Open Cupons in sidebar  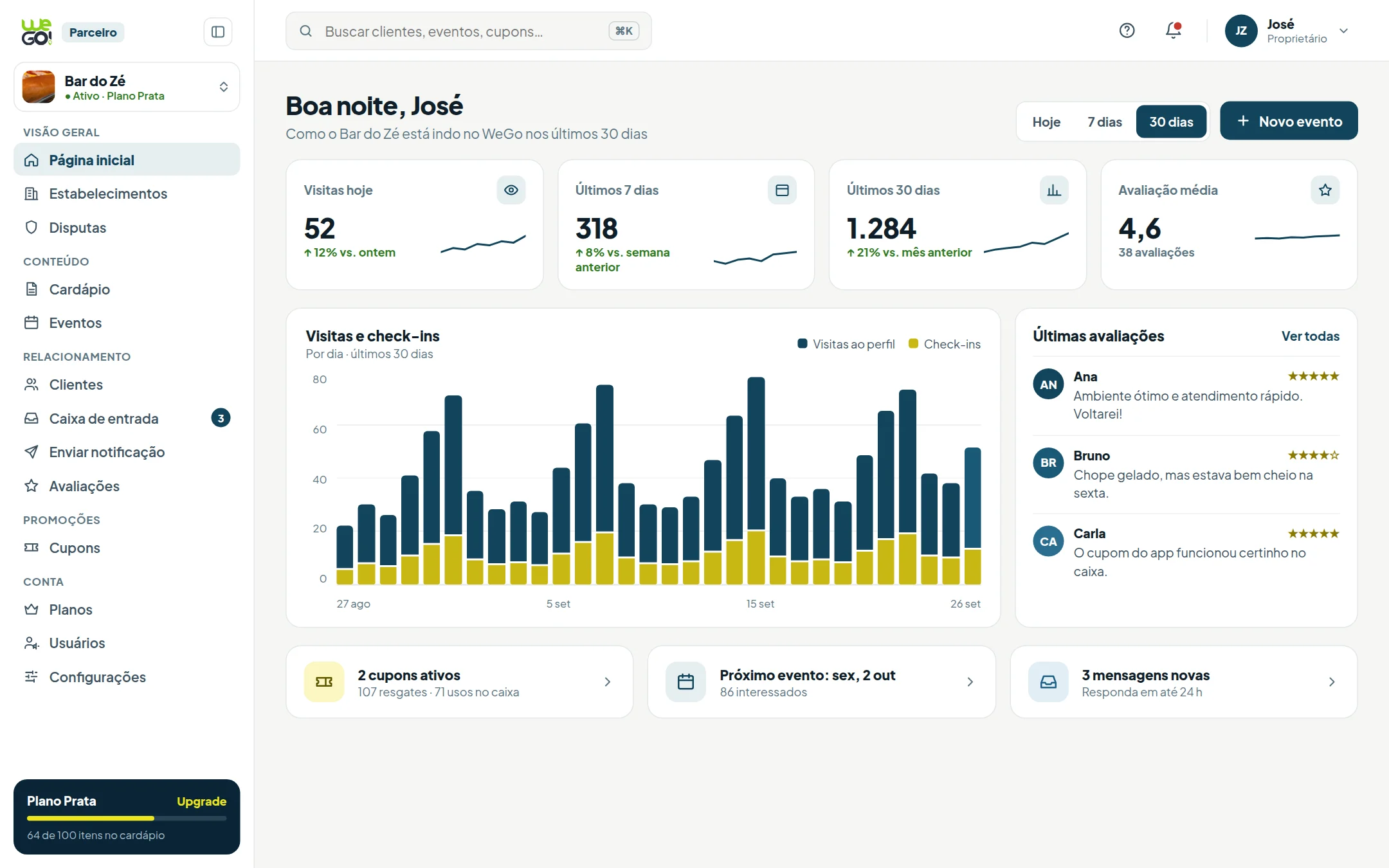127,548
